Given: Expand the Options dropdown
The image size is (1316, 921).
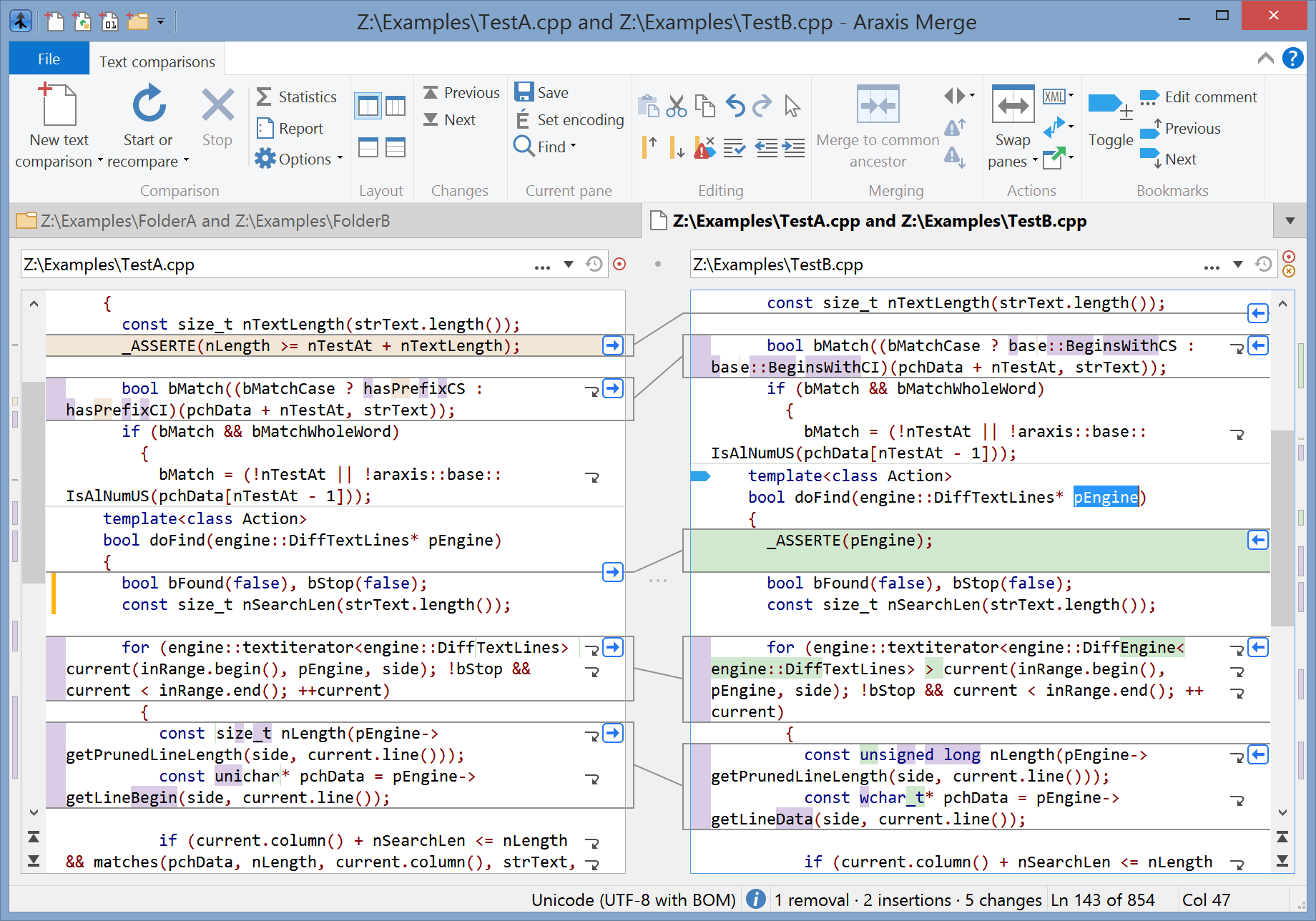Looking at the screenshot, I should point(340,159).
